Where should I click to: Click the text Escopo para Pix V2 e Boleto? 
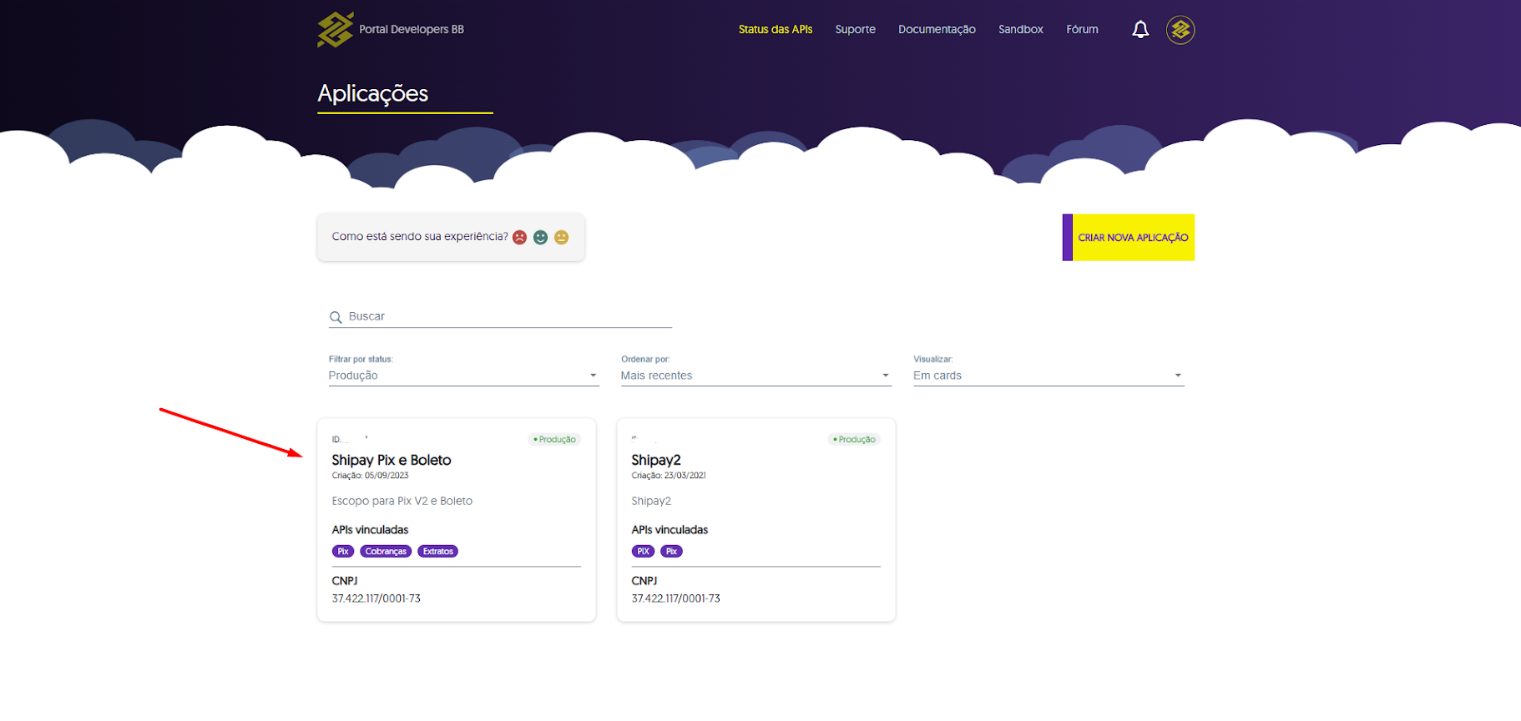pos(402,501)
